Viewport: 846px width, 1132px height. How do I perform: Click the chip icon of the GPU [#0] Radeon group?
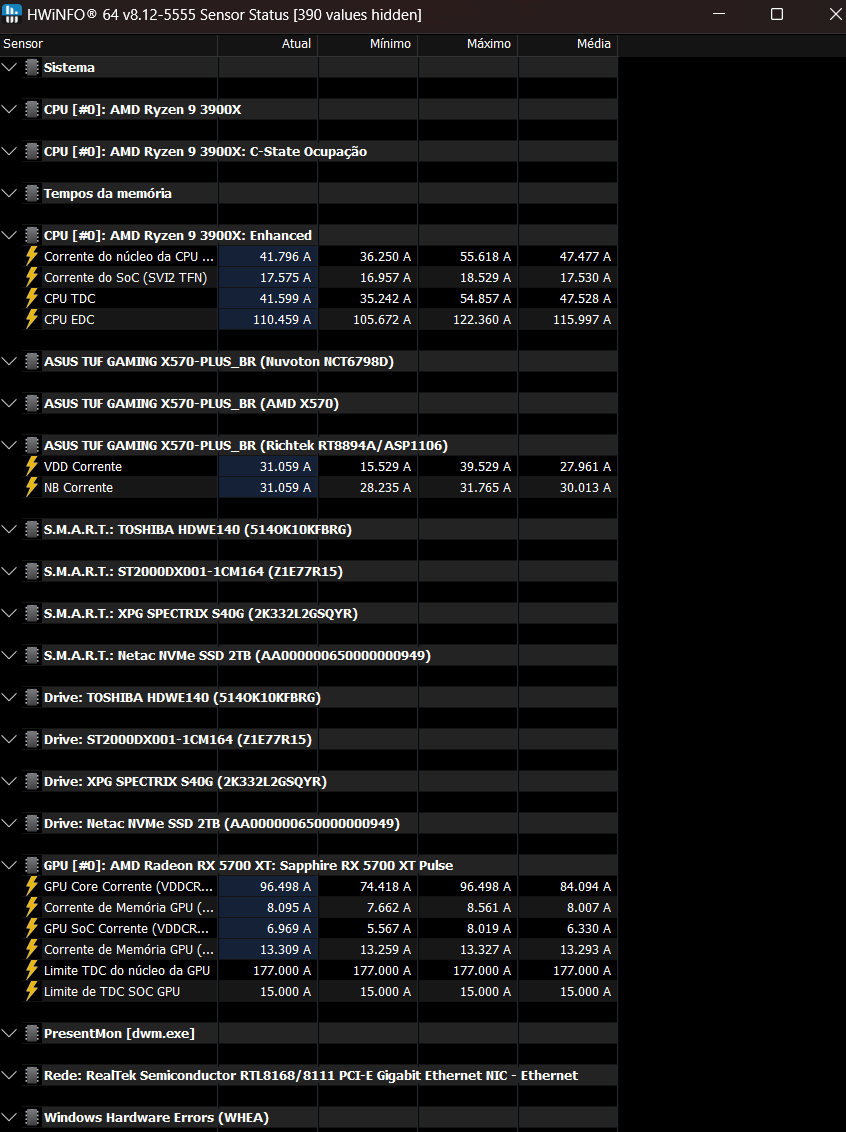(x=32, y=865)
